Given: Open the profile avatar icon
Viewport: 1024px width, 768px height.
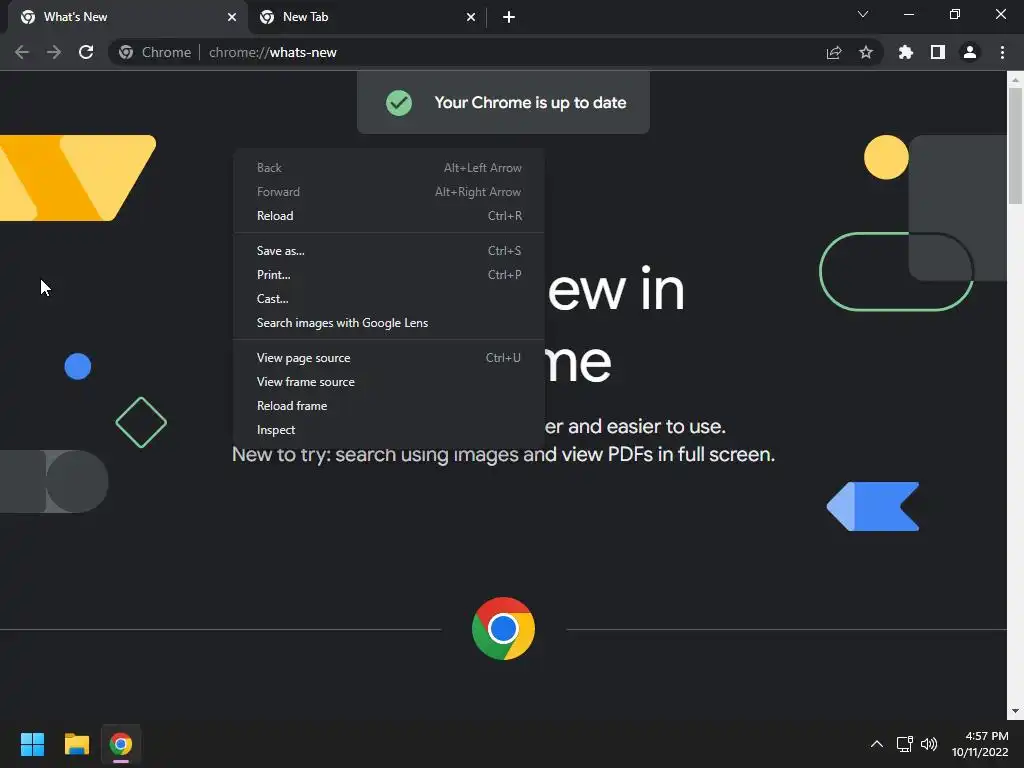Looking at the screenshot, I should pyautogui.click(x=970, y=52).
